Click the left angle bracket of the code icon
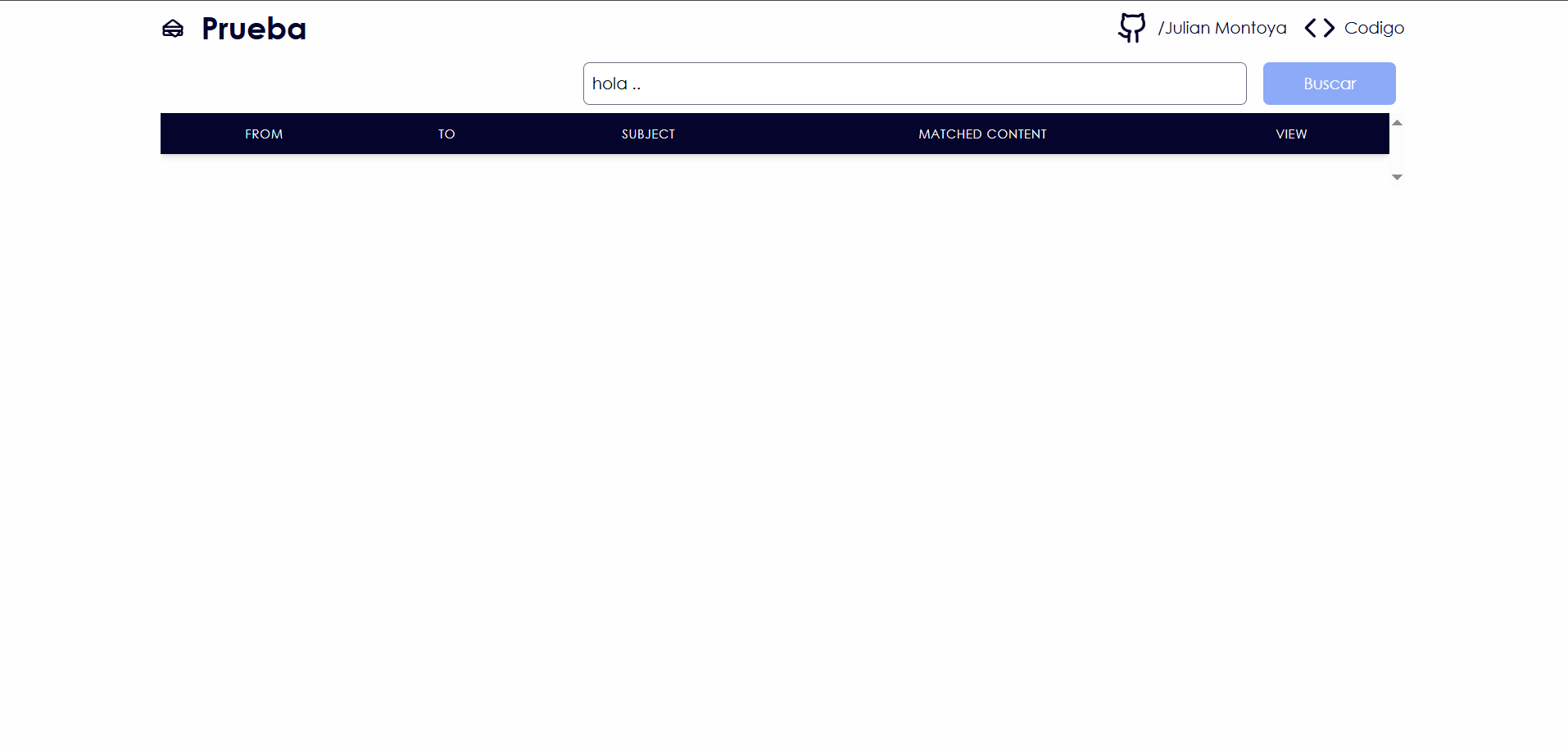 [x=1311, y=29]
